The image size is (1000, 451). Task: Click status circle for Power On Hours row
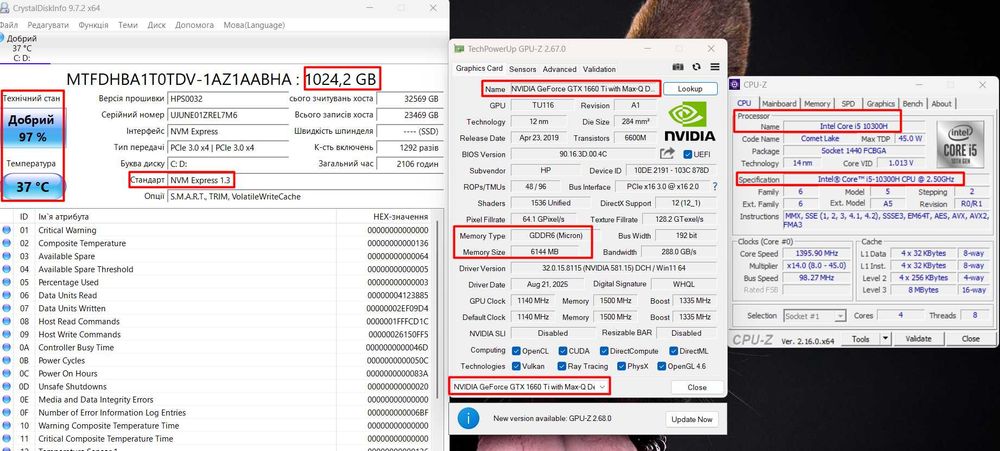7,374
